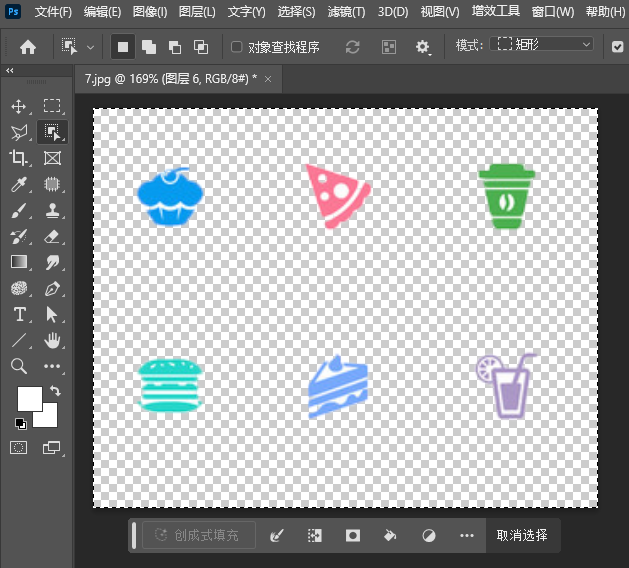This screenshot has width=629, height=568.
Task: Select the Zoom magnifier tool
Action: (18, 367)
